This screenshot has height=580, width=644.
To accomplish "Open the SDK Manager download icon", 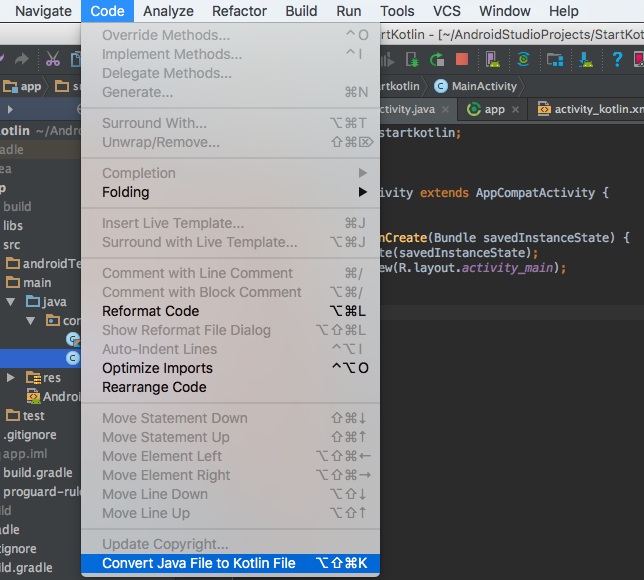I will click(x=586, y=60).
